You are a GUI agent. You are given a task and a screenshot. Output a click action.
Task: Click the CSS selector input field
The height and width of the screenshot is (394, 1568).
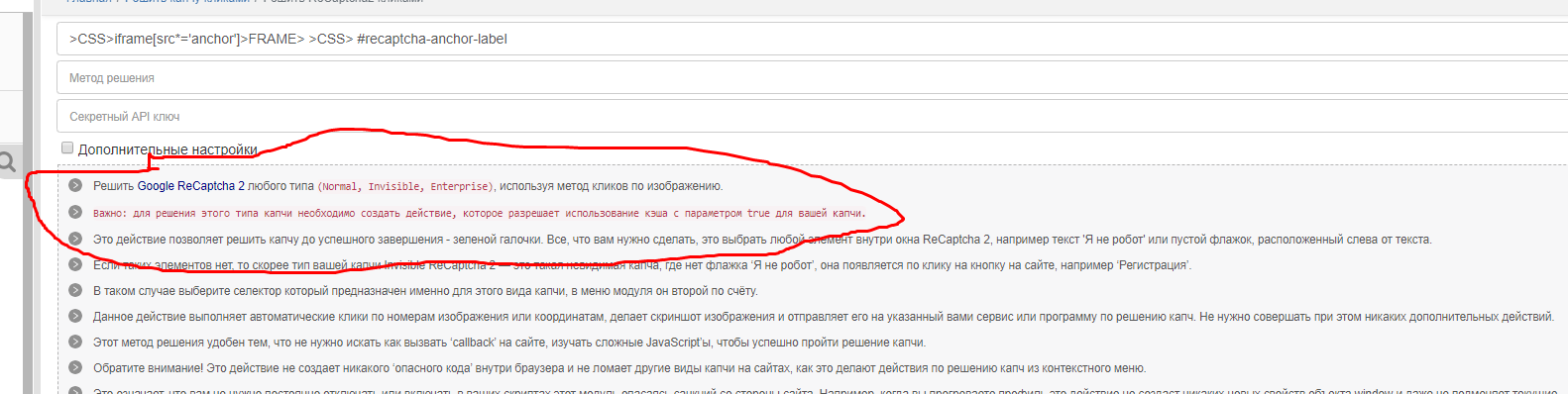pos(813,39)
